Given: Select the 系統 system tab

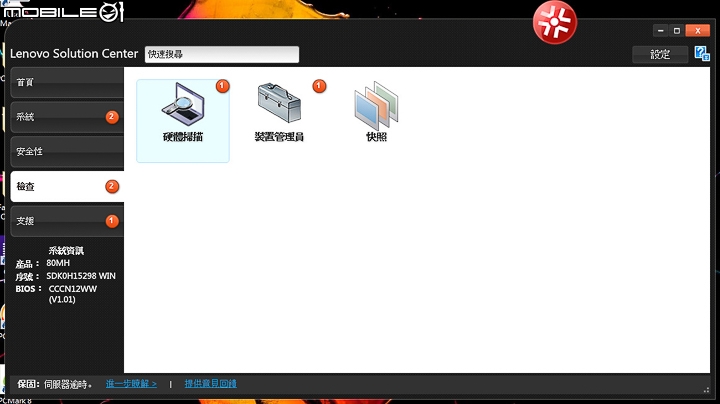Looking at the screenshot, I should (67, 117).
